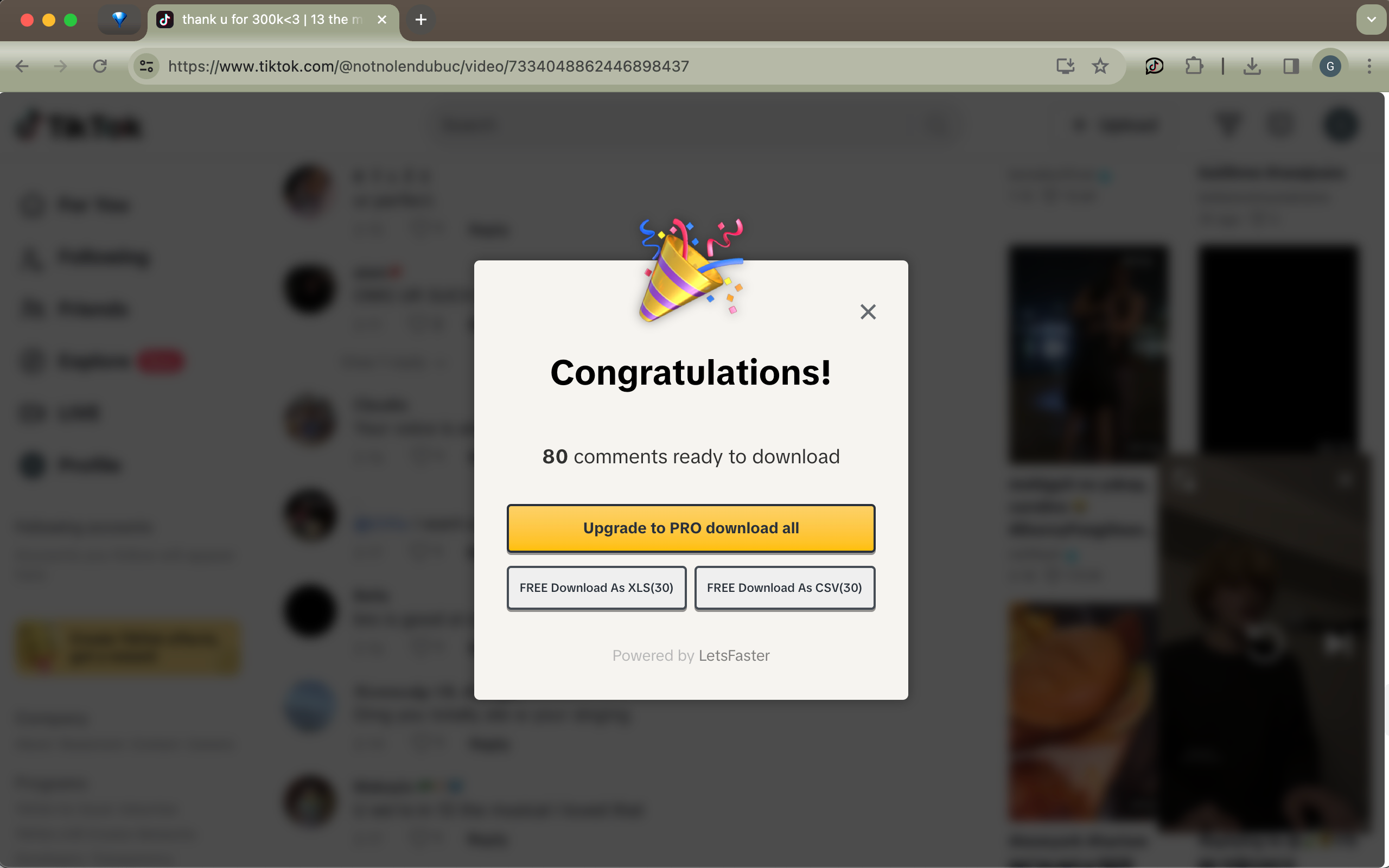Close the TikTok video tab
1389x868 pixels.
pyautogui.click(x=381, y=20)
